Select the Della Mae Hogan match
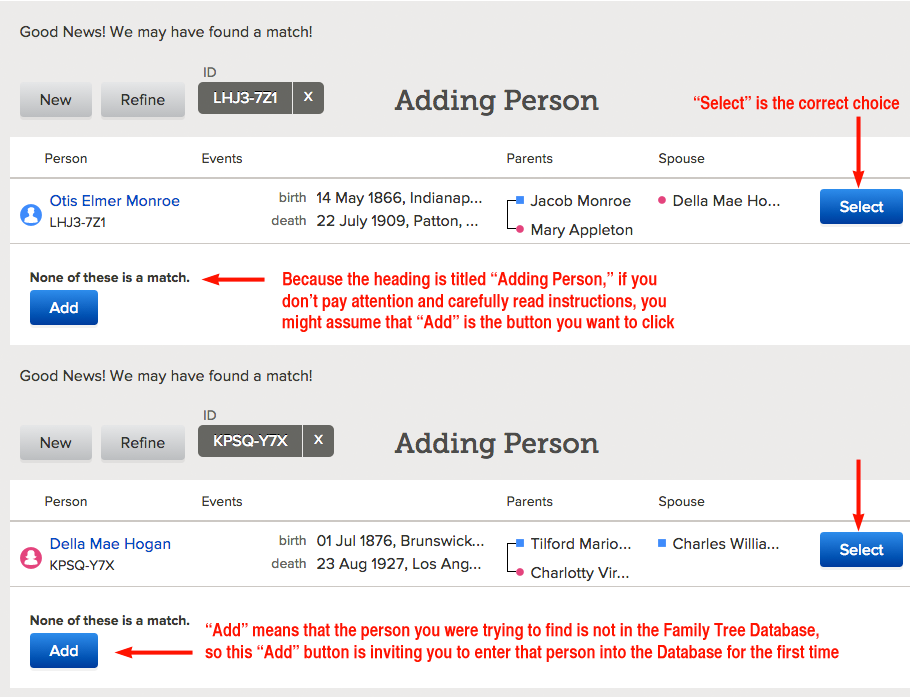The height and width of the screenshot is (697, 910). click(861, 550)
